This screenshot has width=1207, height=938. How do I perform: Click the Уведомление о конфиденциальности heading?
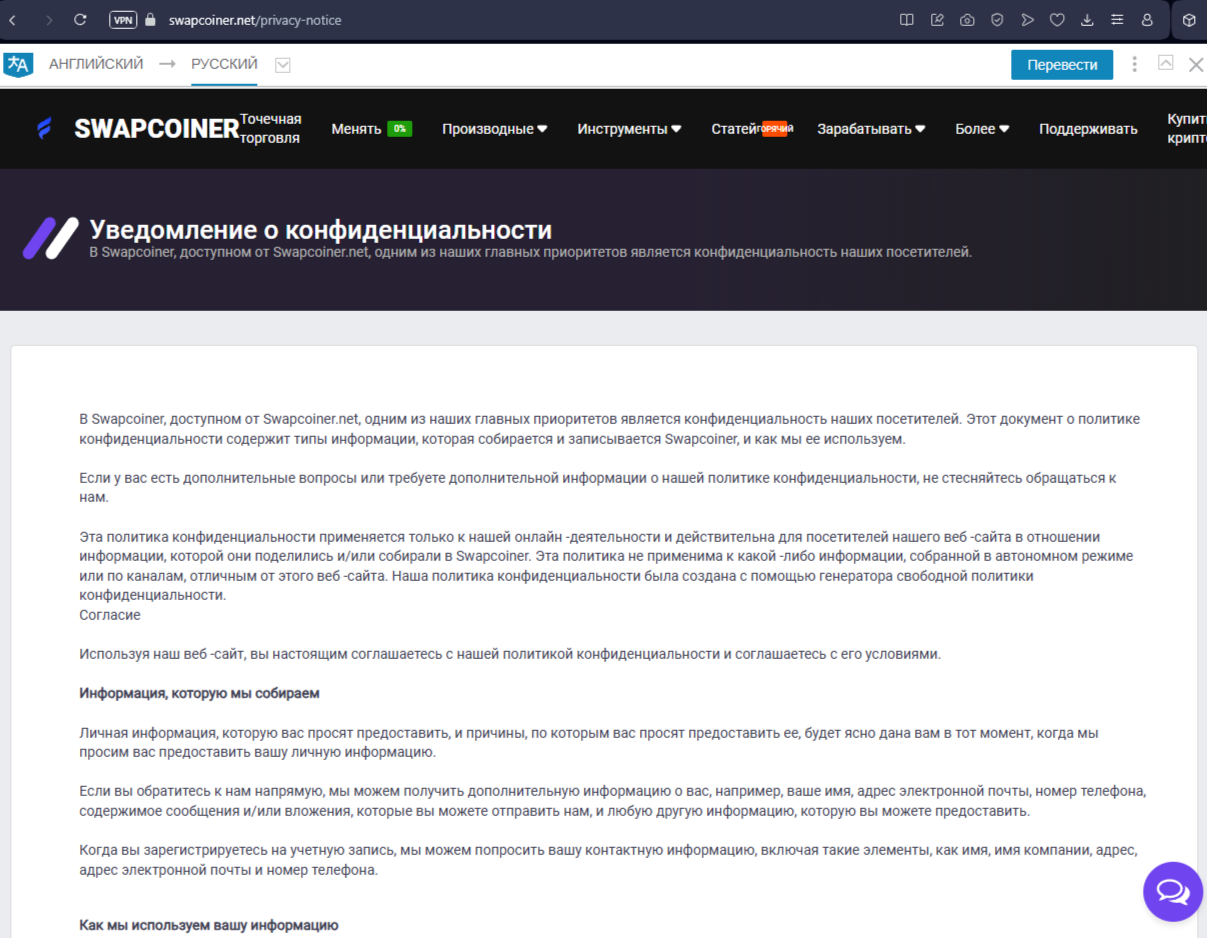(x=321, y=230)
